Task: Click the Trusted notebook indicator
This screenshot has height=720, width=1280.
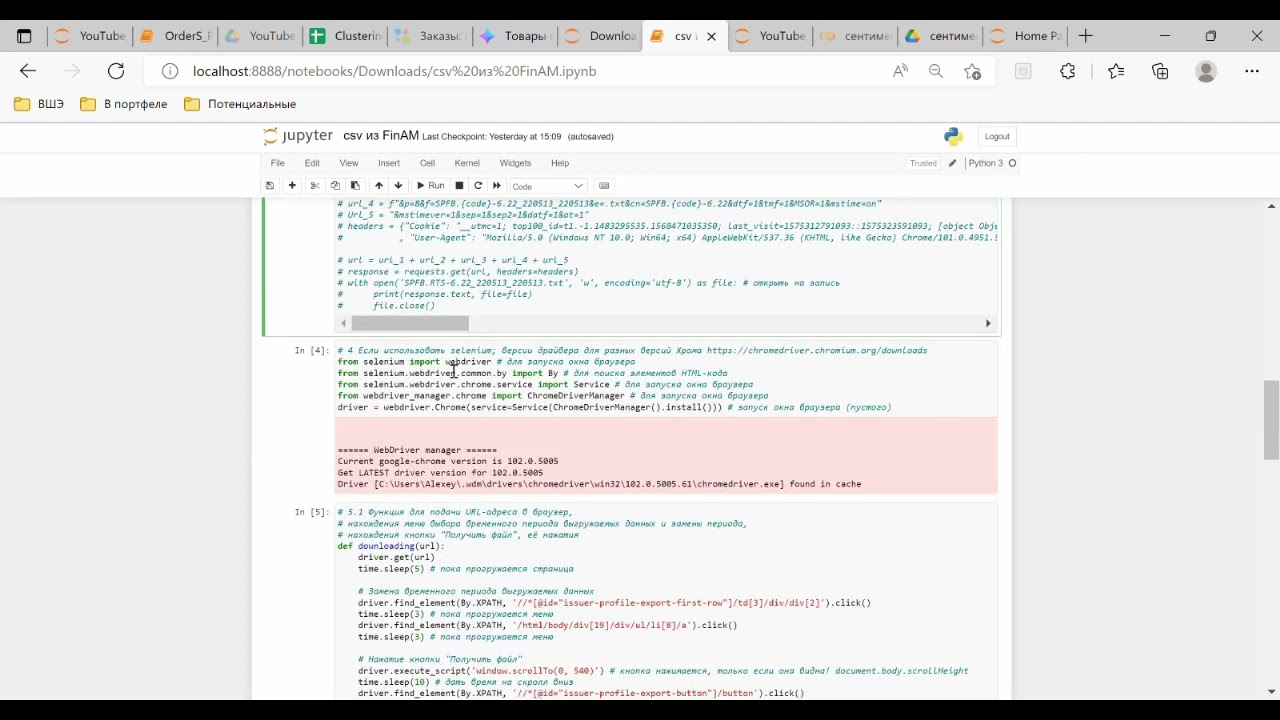Action: 923,163
